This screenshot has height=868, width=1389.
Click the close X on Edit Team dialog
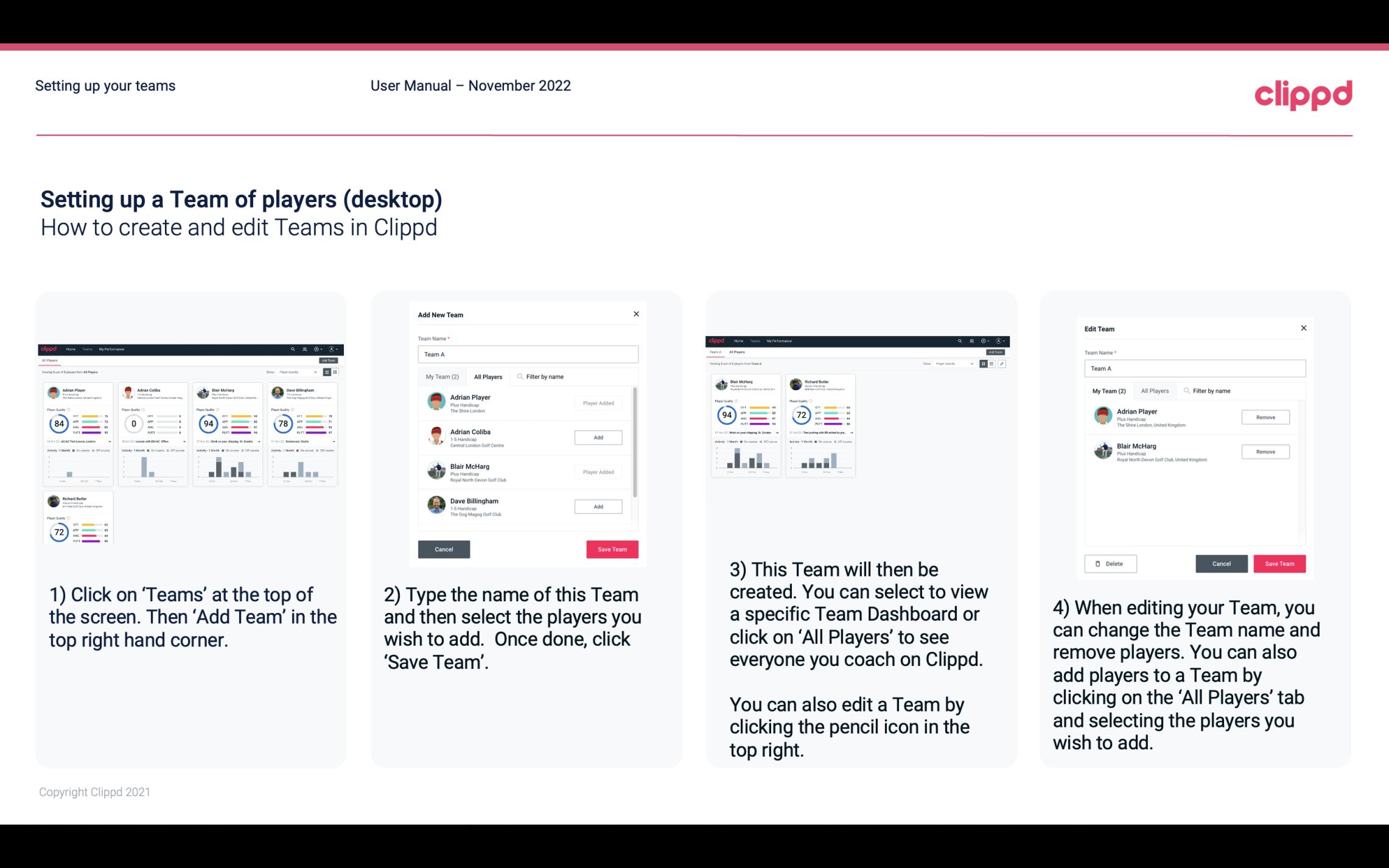coord(1303,329)
